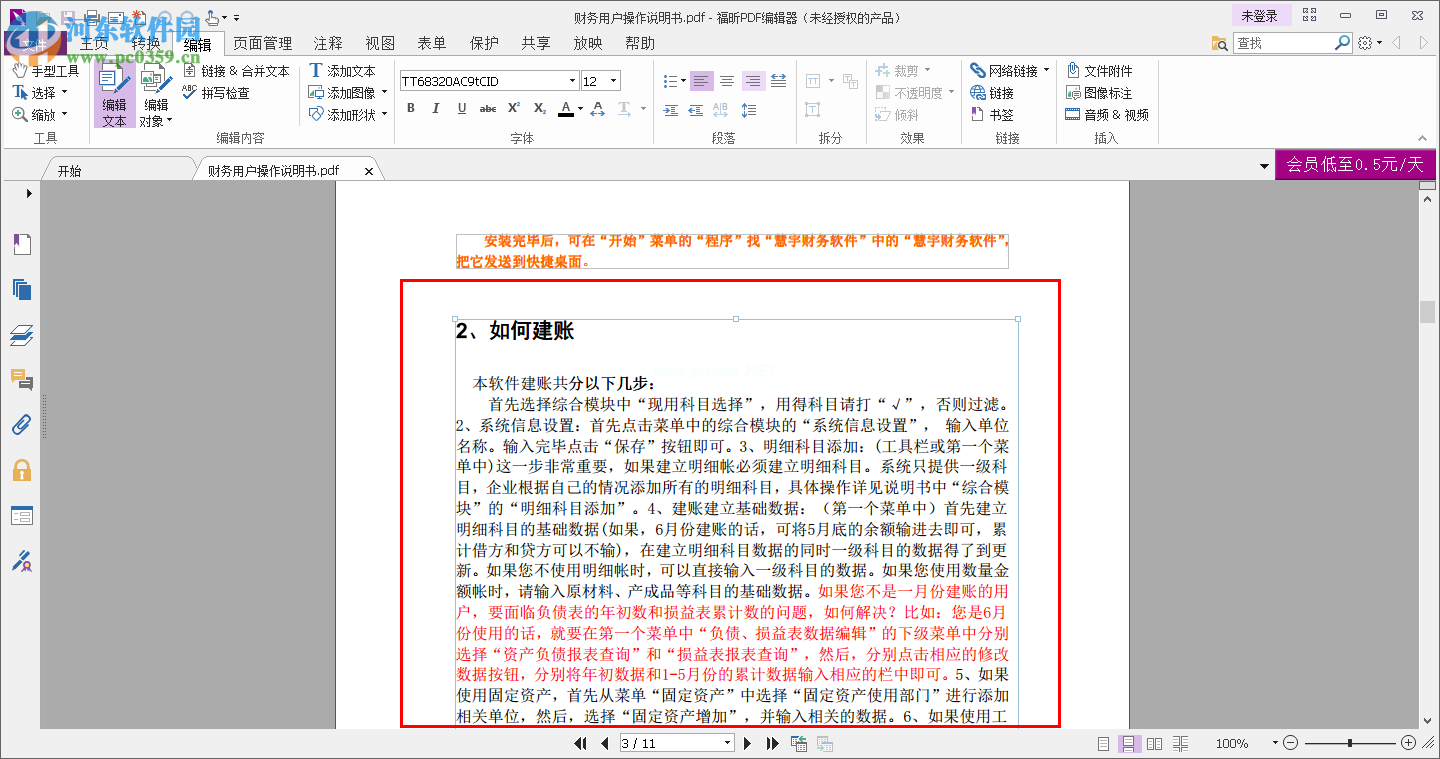Viewport: 1440px width, 759px height.
Task: Switch to single page view
Action: pyautogui.click(x=1103, y=744)
